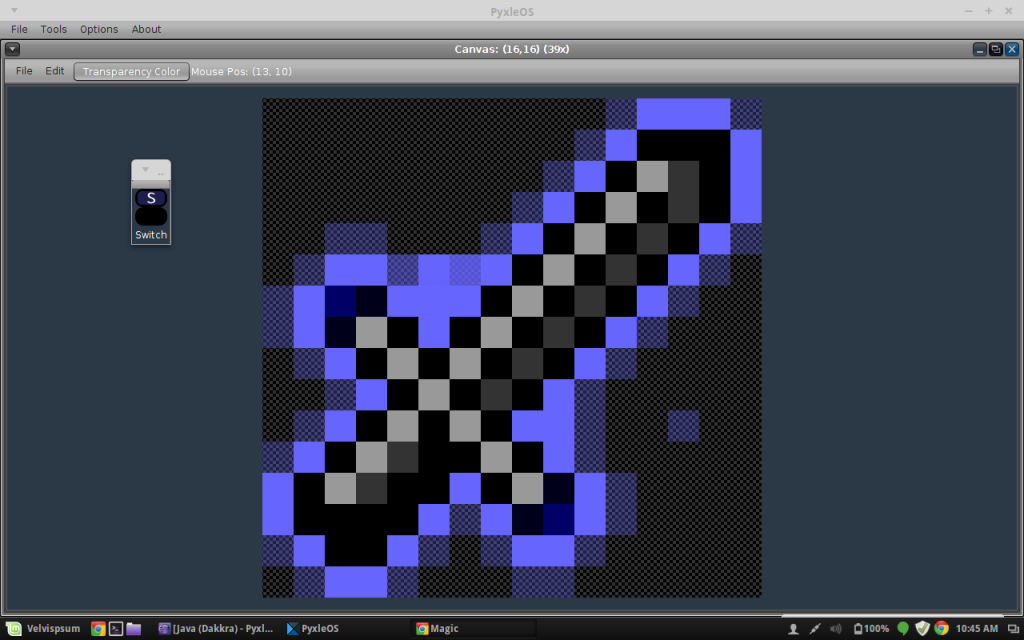Expand the dropdown arrow on the Switch palette
Viewport: 1024px width, 640px height.
point(143,169)
